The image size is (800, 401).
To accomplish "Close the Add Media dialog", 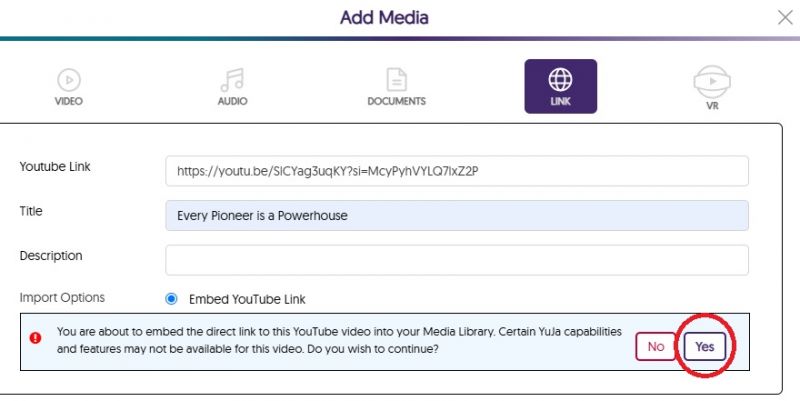I will [785, 17].
